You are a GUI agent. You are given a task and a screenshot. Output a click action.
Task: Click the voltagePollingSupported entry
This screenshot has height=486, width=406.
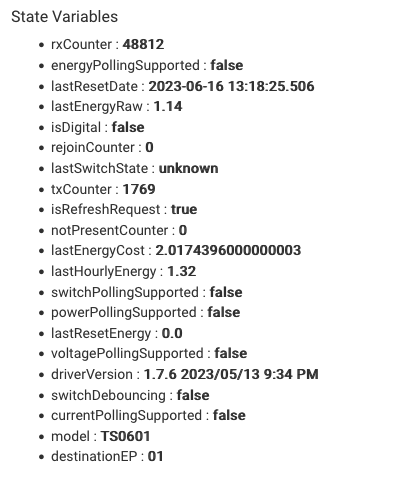tap(149, 354)
